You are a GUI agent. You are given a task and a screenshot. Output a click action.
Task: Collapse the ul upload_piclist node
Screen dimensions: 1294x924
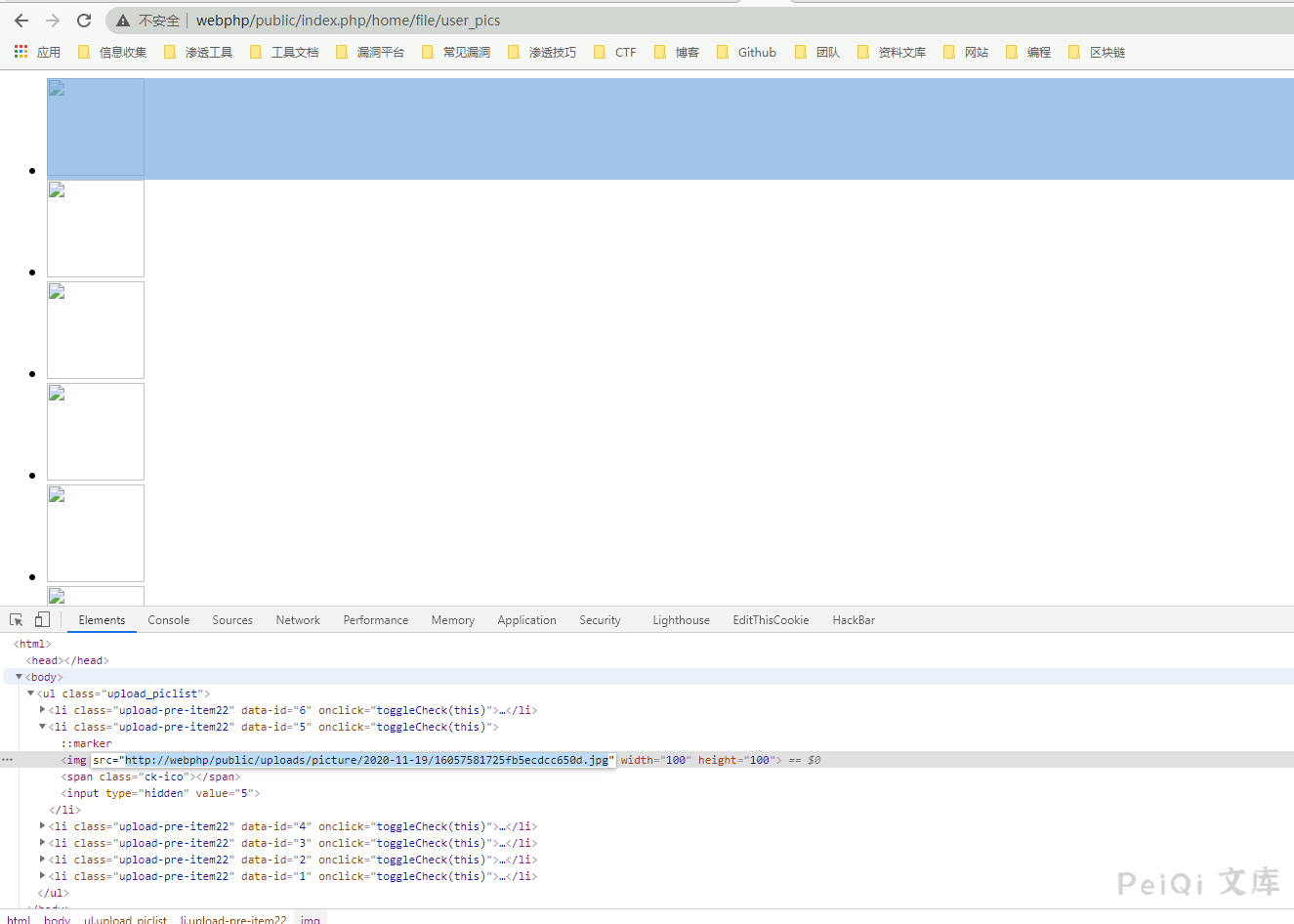point(30,693)
